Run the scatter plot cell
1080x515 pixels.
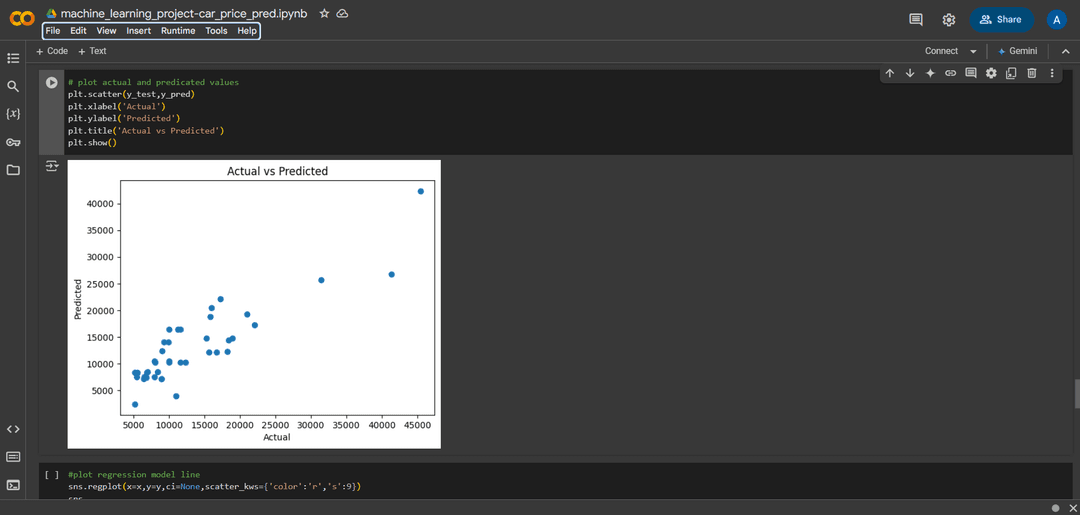(52, 82)
